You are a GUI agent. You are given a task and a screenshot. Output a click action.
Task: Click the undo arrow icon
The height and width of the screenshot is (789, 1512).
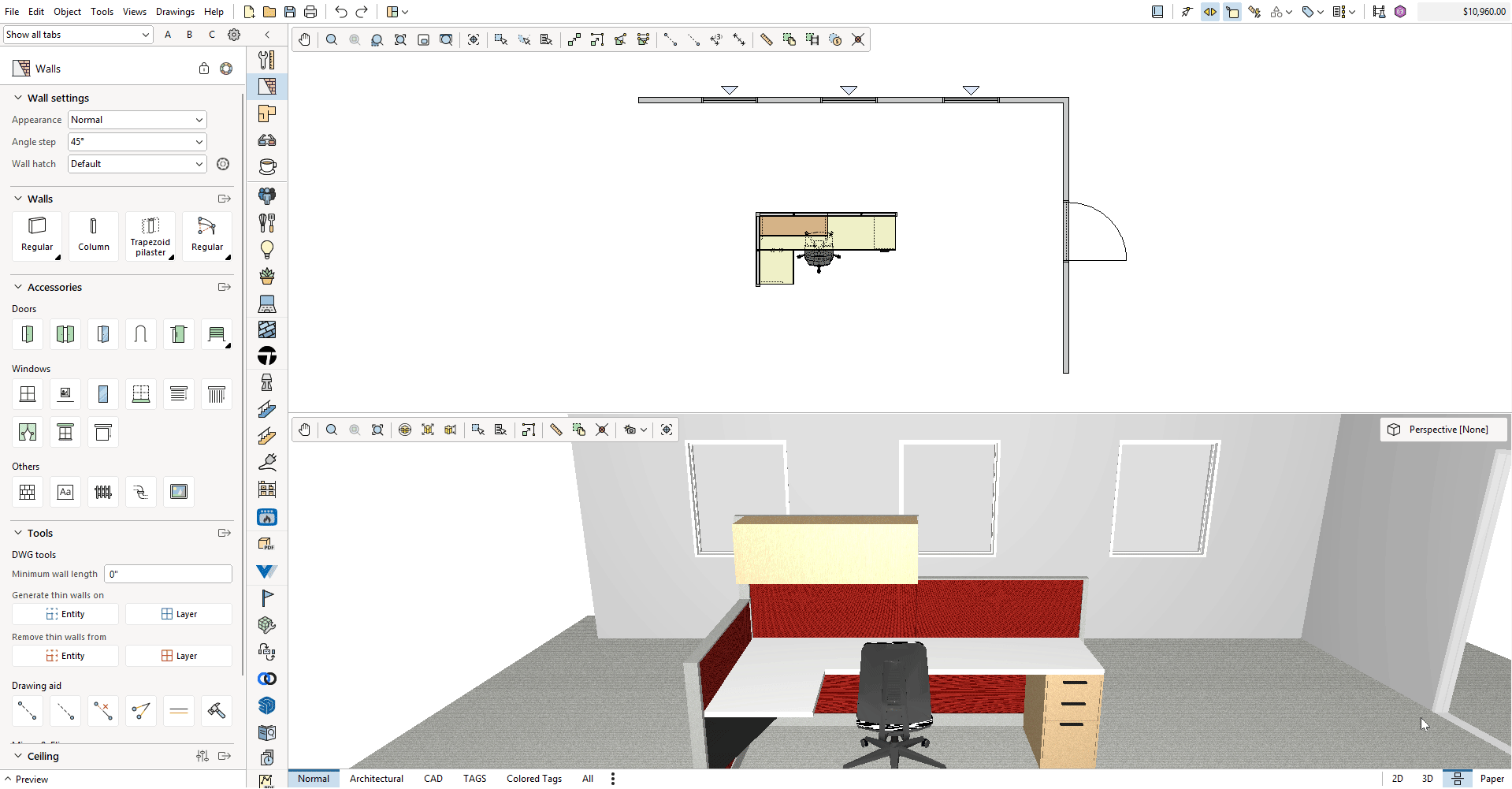click(340, 12)
